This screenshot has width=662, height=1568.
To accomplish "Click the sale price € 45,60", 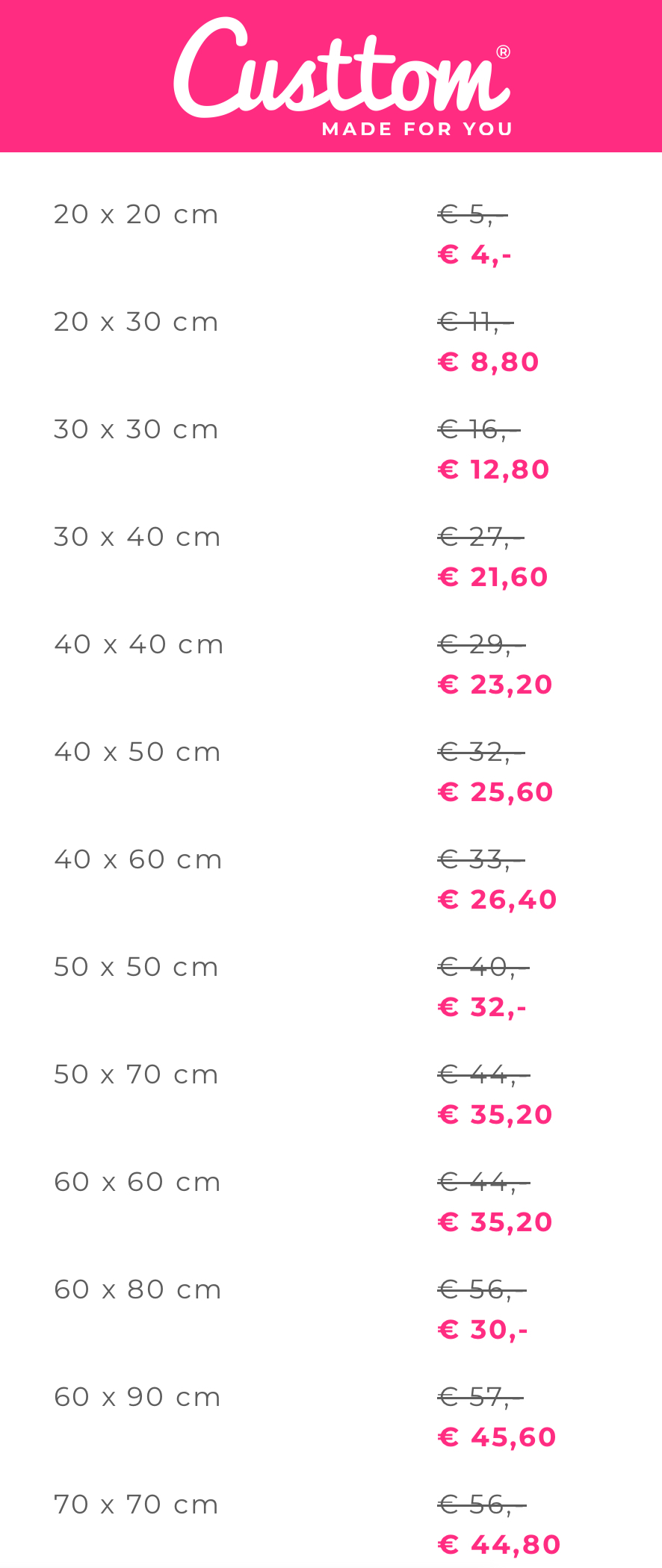I will [x=497, y=1438].
